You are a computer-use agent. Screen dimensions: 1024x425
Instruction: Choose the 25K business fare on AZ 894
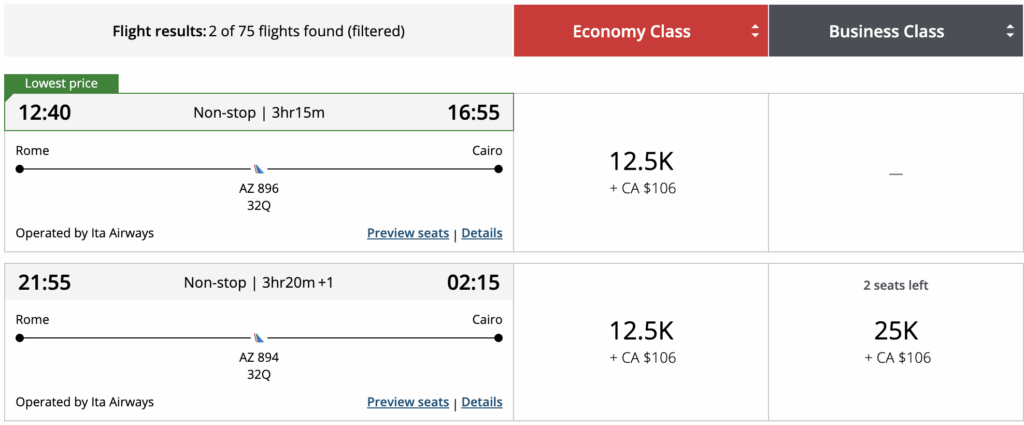[x=896, y=341]
